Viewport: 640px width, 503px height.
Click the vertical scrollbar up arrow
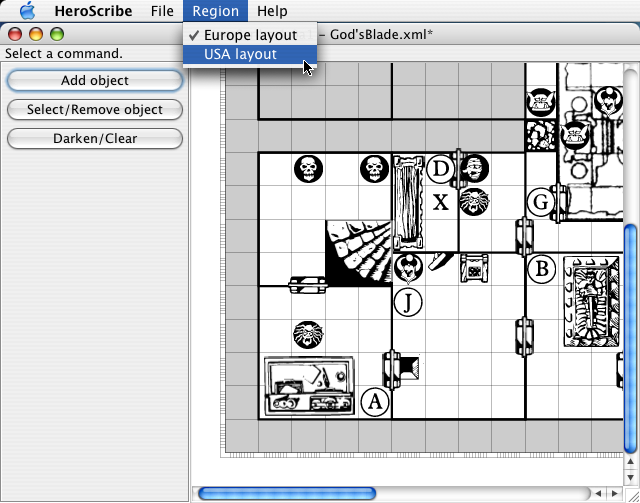click(631, 462)
